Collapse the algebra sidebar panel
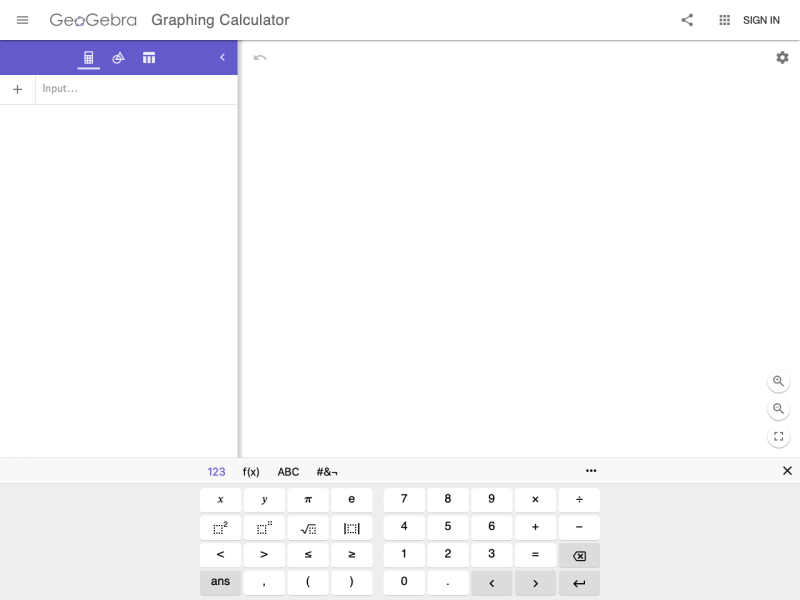 222,57
